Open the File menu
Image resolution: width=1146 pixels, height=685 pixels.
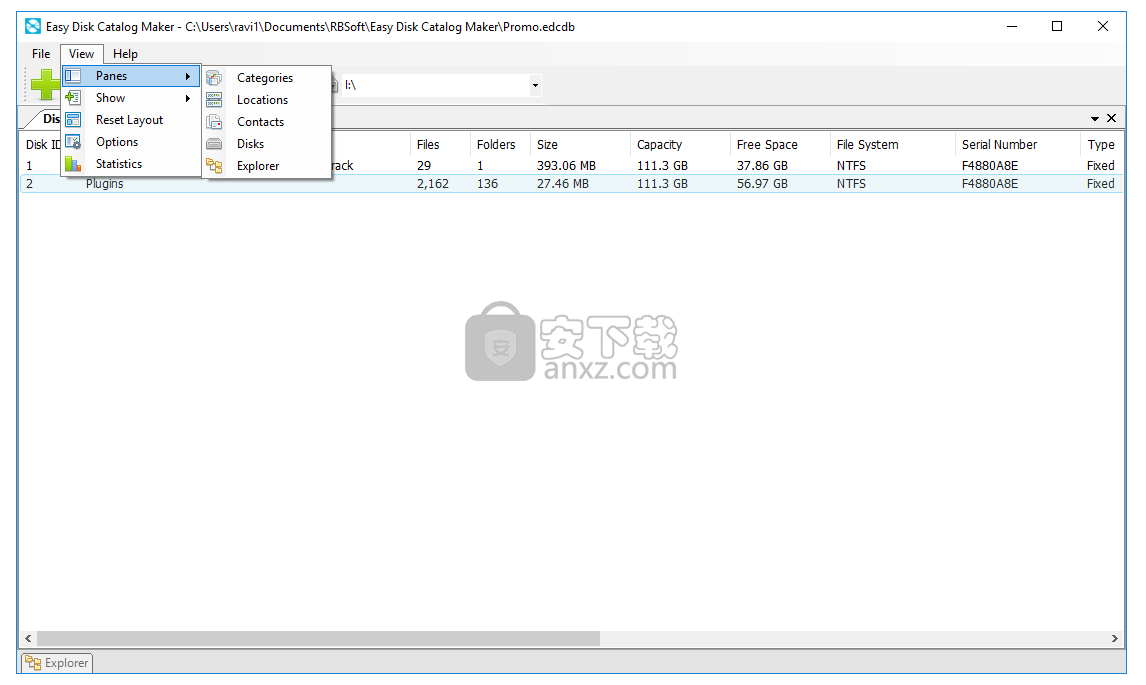(41, 53)
